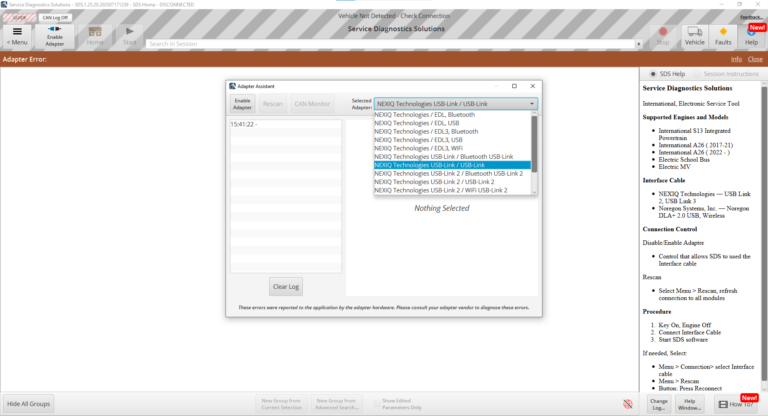Tick Show Edited Parameters Only checkbox

click(x=377, y=404)
